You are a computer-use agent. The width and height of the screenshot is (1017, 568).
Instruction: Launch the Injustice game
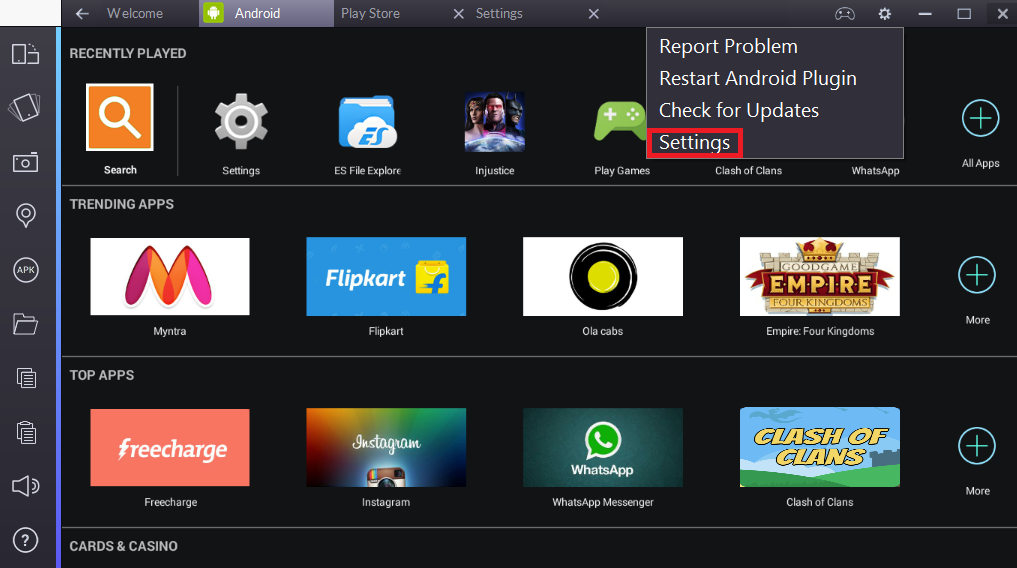[494, 122]
